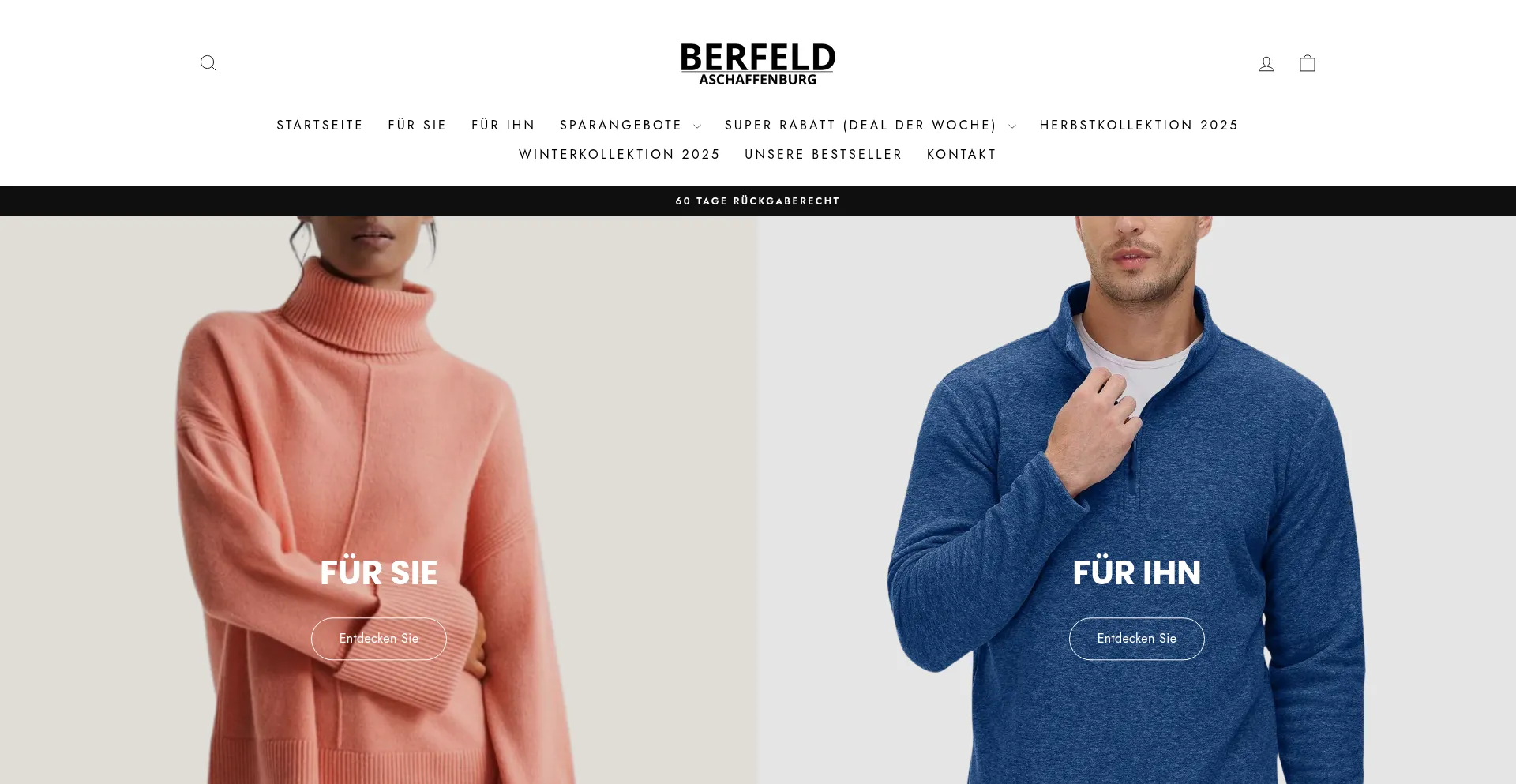
Task: Open Winterkollektion 2025
Action: pyautogui.click(x=619, y=155)
